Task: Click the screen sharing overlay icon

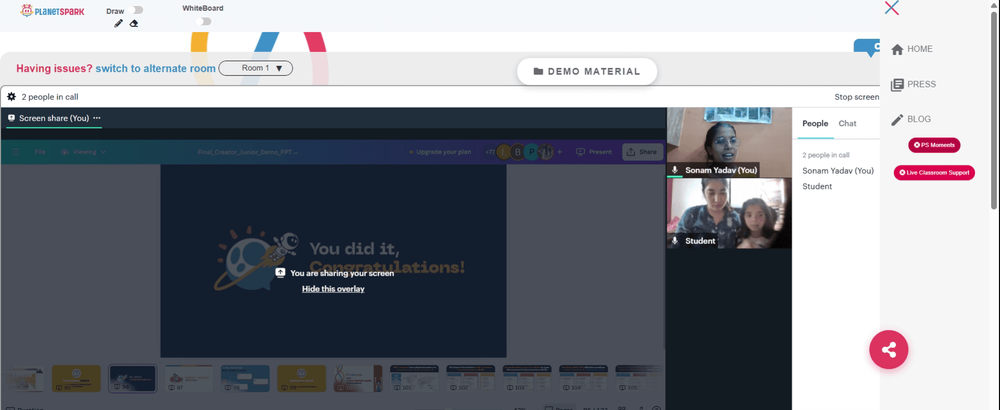Action: tap(280, 272)
